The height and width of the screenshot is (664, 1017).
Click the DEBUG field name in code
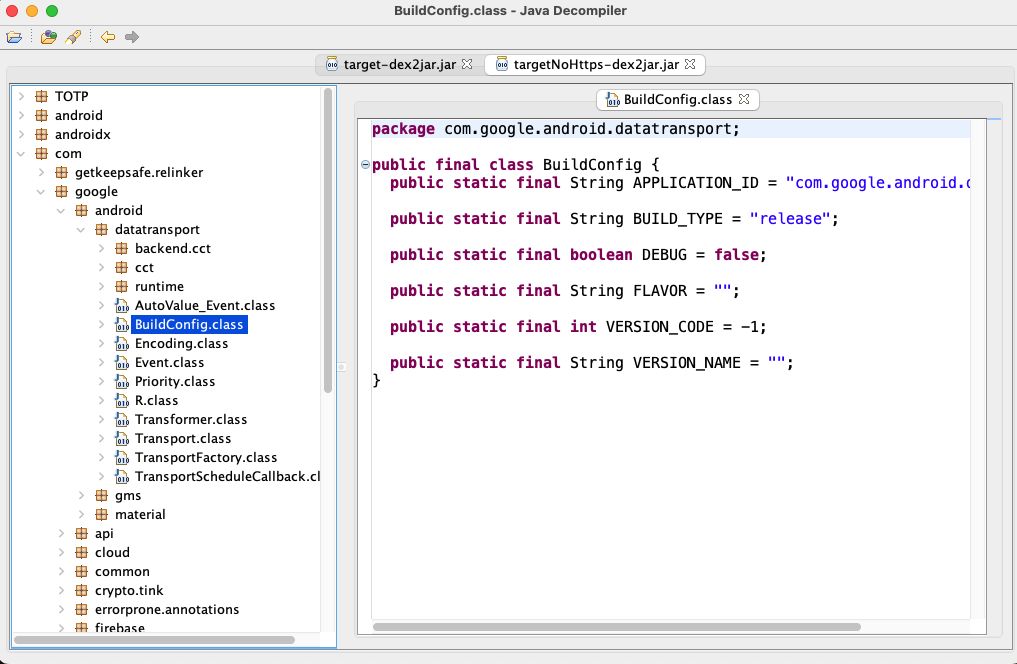pyautogui.click(x=664, y=255)
